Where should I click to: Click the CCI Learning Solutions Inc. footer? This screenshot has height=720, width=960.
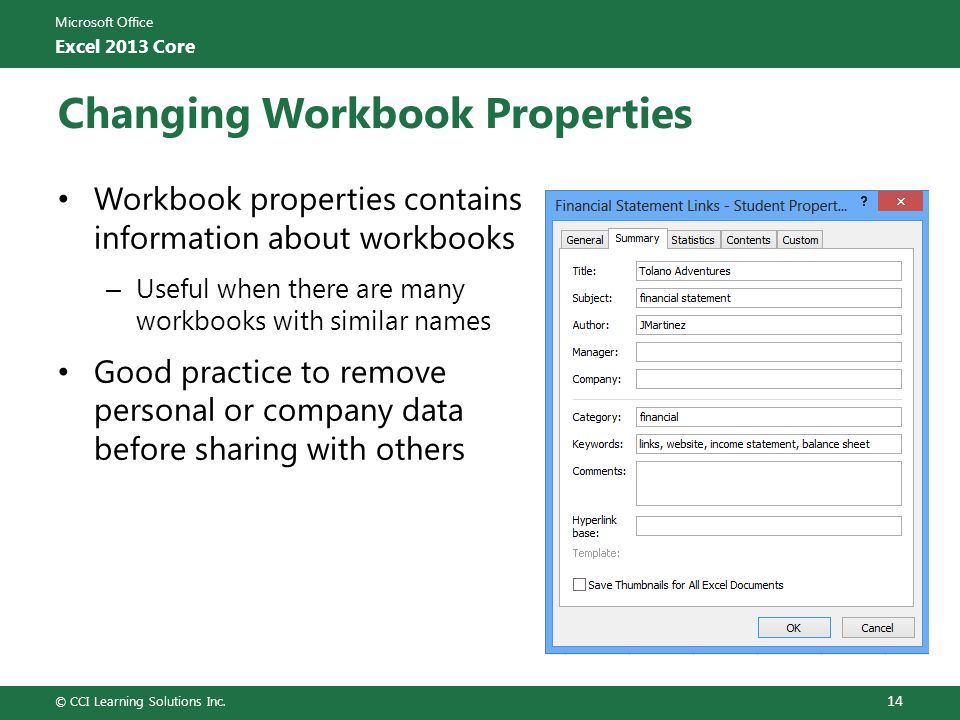pyautogui.click(x=140, y=702)
